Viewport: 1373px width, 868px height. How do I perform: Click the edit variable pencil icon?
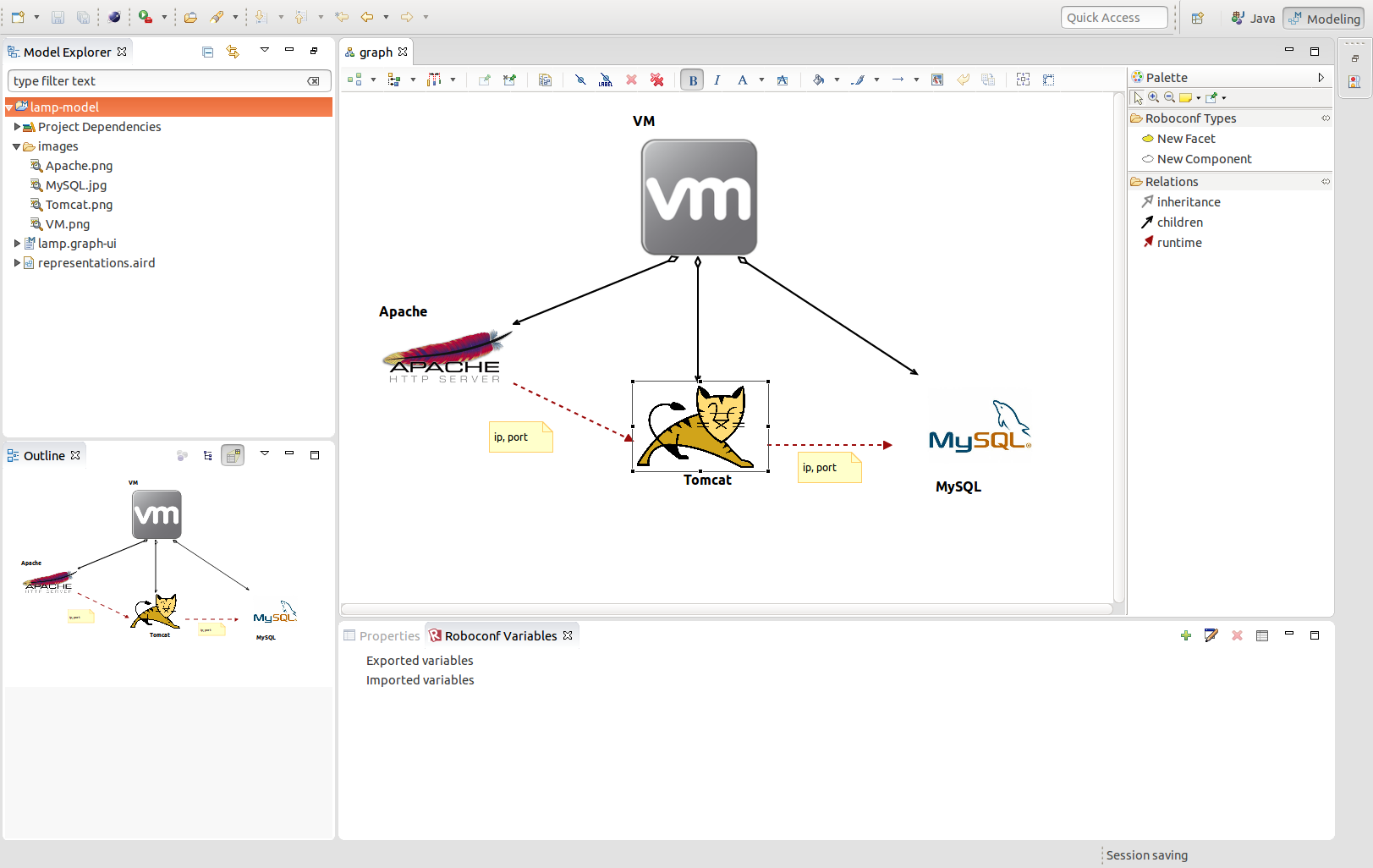[1211, 635]
